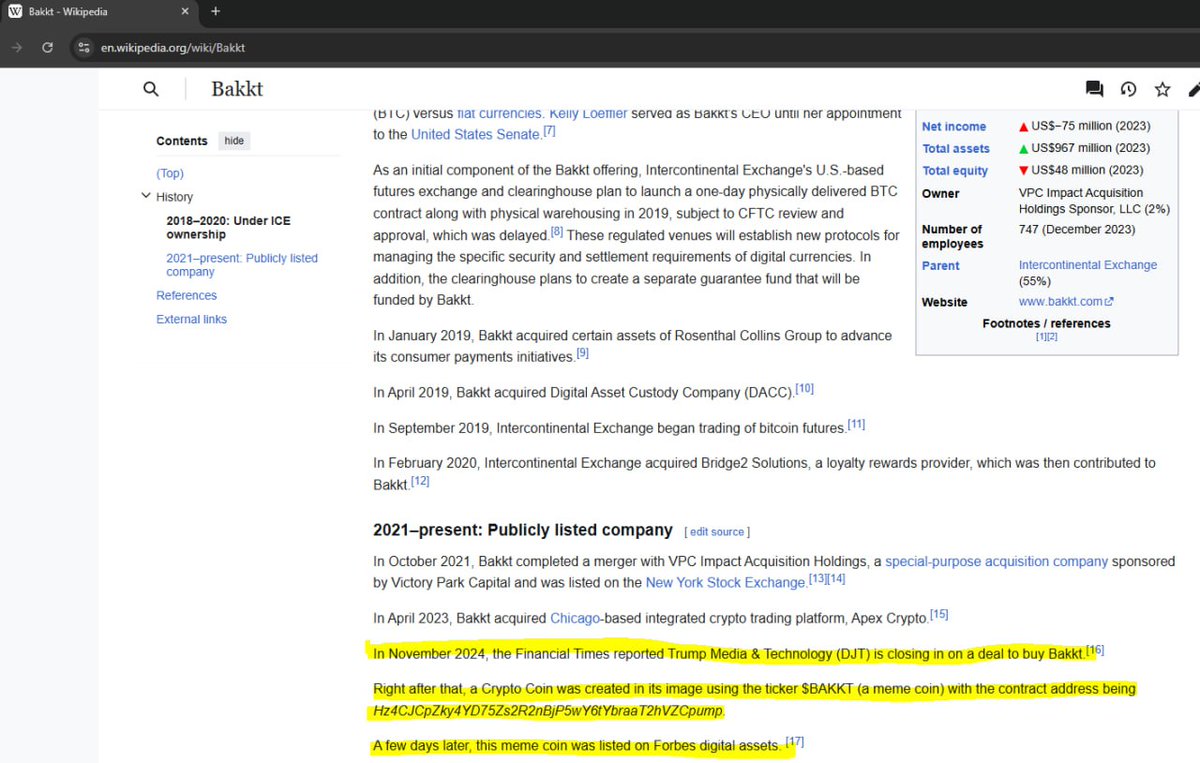Reload the page in browser

coord(47,47)
